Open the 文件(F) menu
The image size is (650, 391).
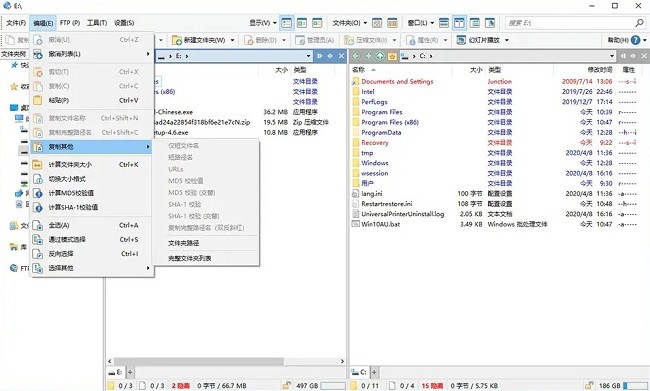[16, 23]
